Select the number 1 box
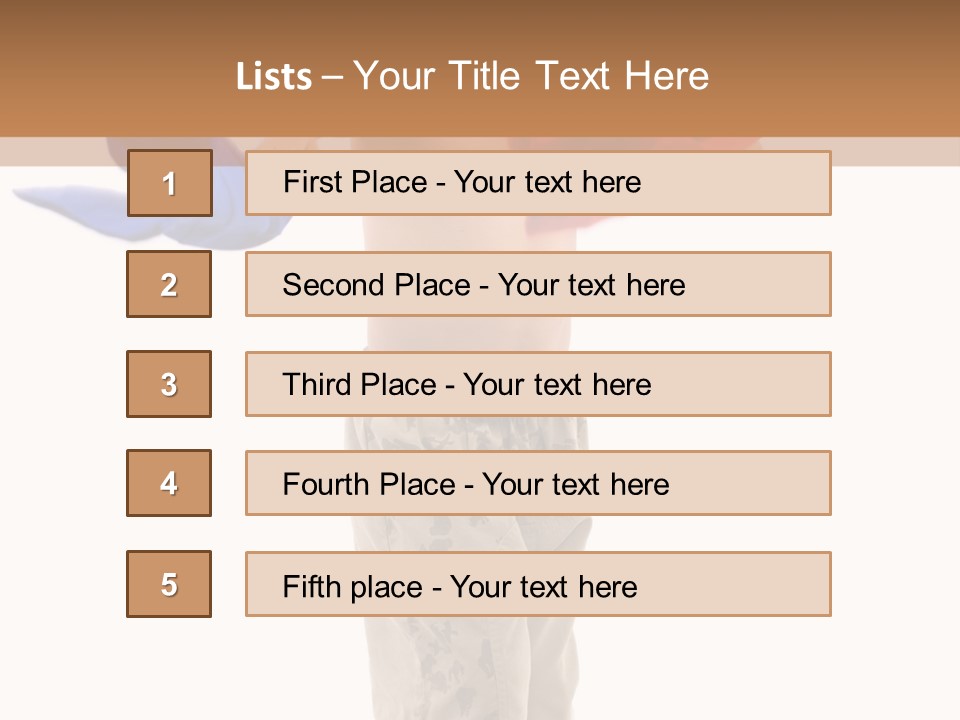The width and height of the screenshot is (960, 720). tap(170, 183)
